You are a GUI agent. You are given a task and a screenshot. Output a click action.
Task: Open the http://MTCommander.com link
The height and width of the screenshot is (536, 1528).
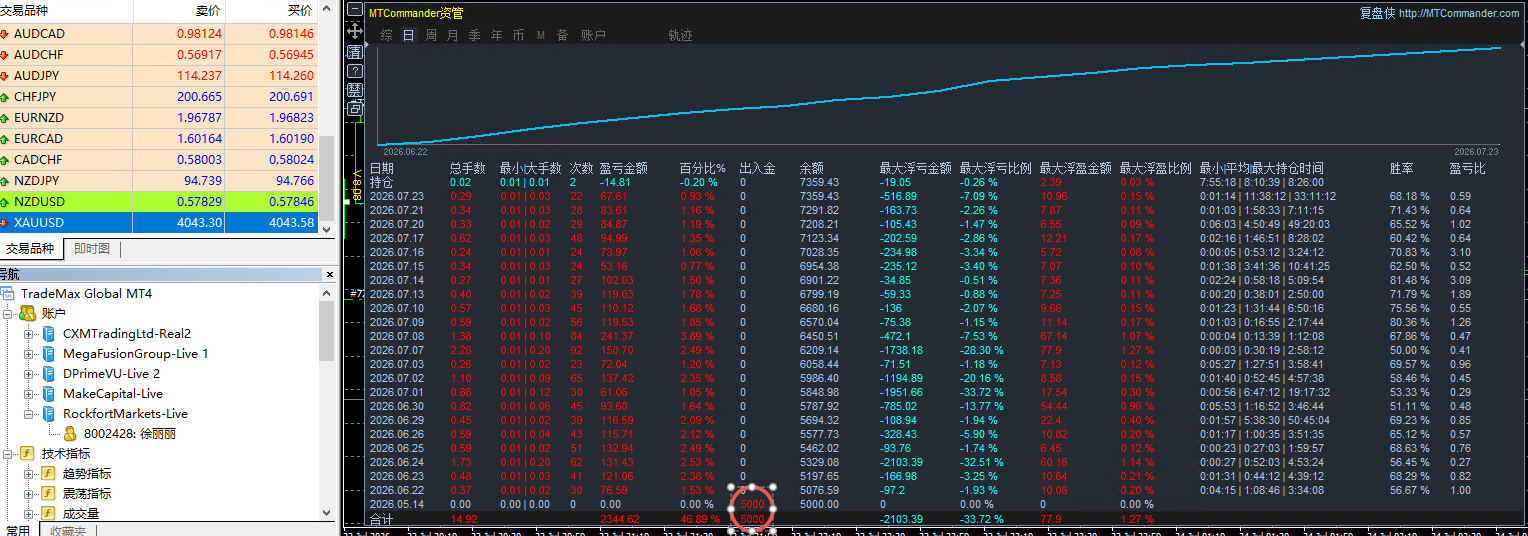click(x=1459, y=13)
